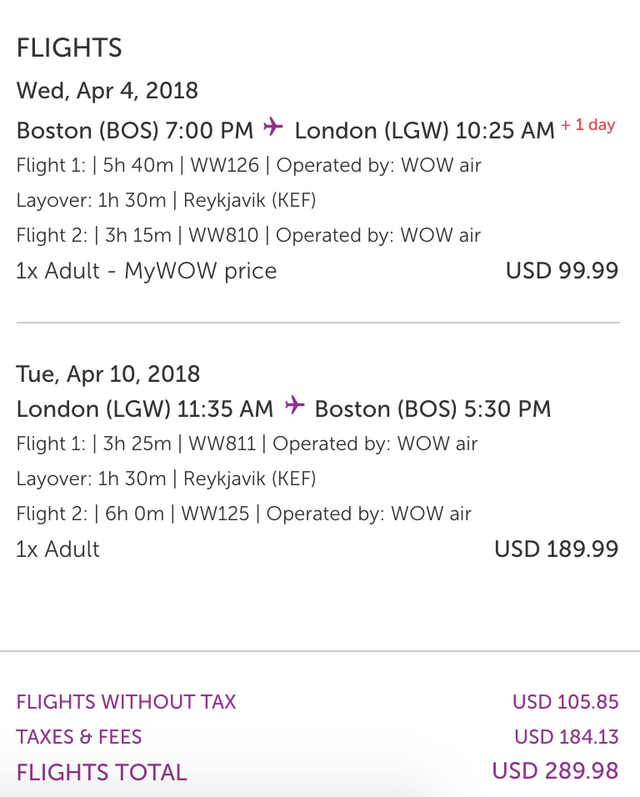The image size is (640, 797).
Task: Click the FLIGHTS WITHOUT TAX label
Action: (x=126, y=702)
